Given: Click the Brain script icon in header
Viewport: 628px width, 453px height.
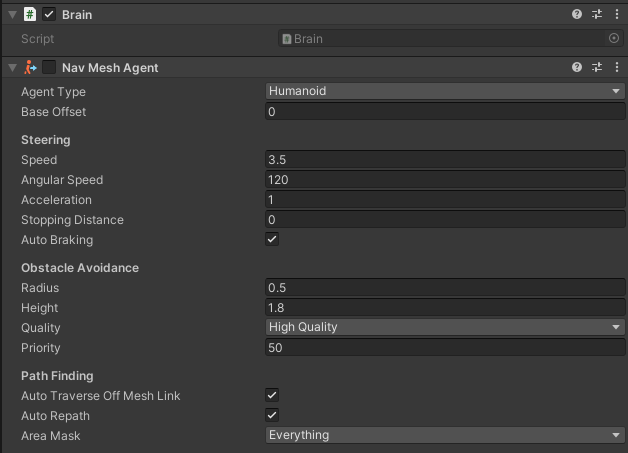Looking at the screenshot, I should (x=30, y=14).
